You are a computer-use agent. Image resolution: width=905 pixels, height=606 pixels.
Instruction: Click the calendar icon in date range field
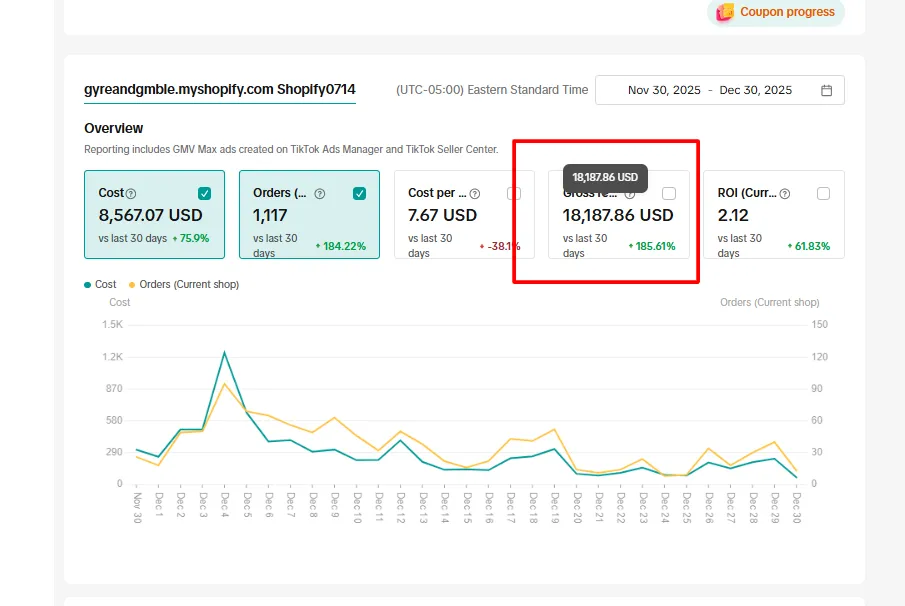(826, 90)
